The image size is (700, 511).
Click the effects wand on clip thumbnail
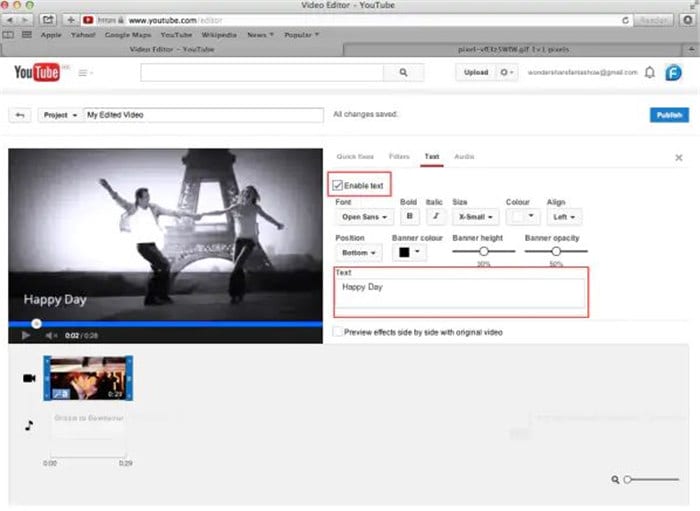[x=60, y=393]
